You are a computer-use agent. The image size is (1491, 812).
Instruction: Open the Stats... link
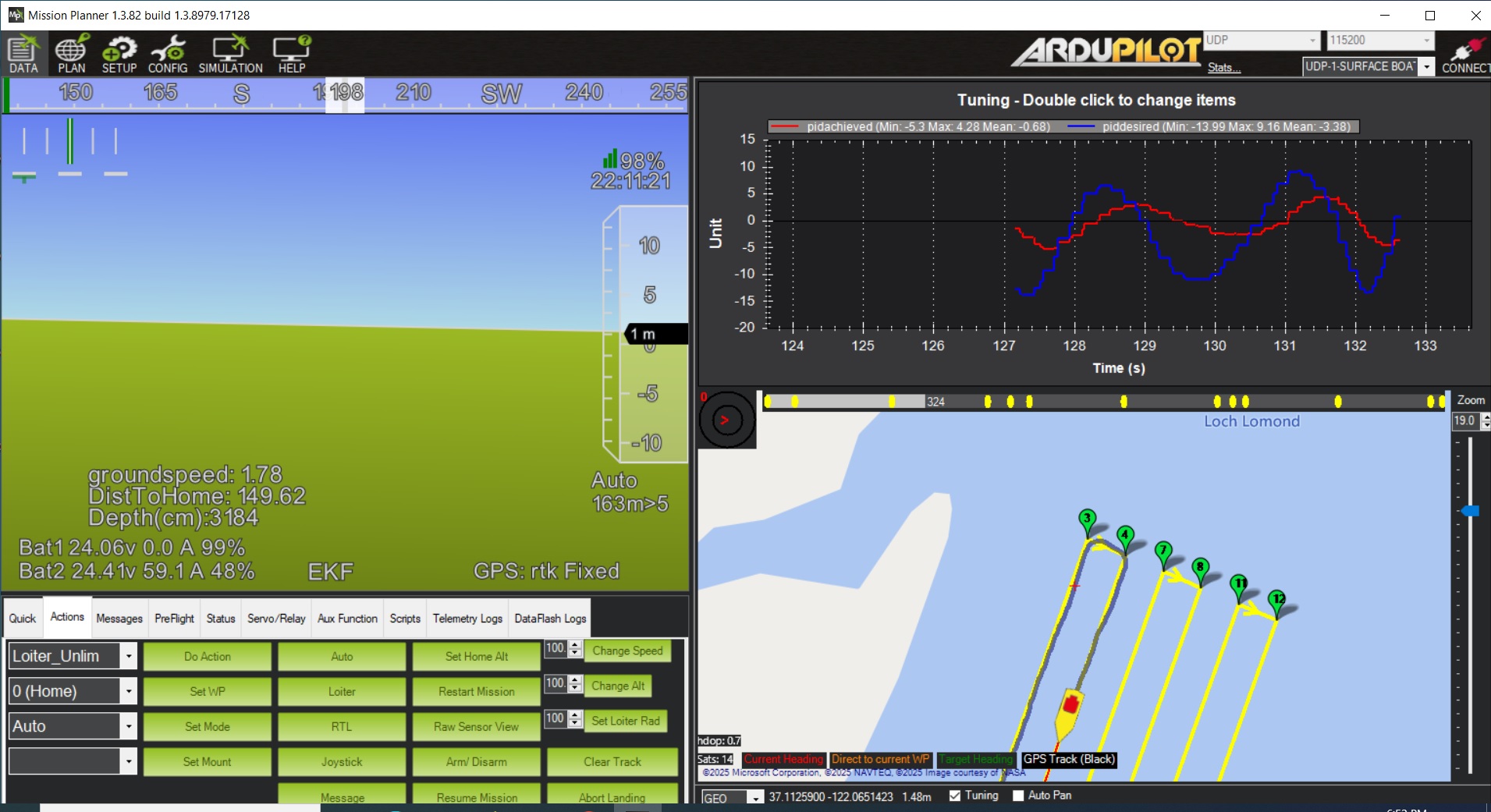point(1224,68)
